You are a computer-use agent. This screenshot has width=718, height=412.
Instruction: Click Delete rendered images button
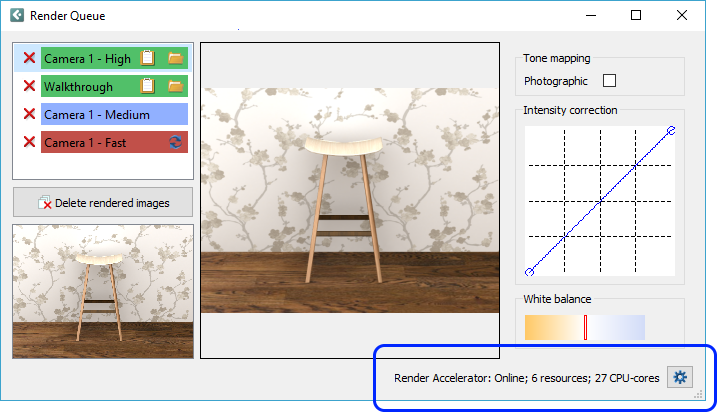103,202
